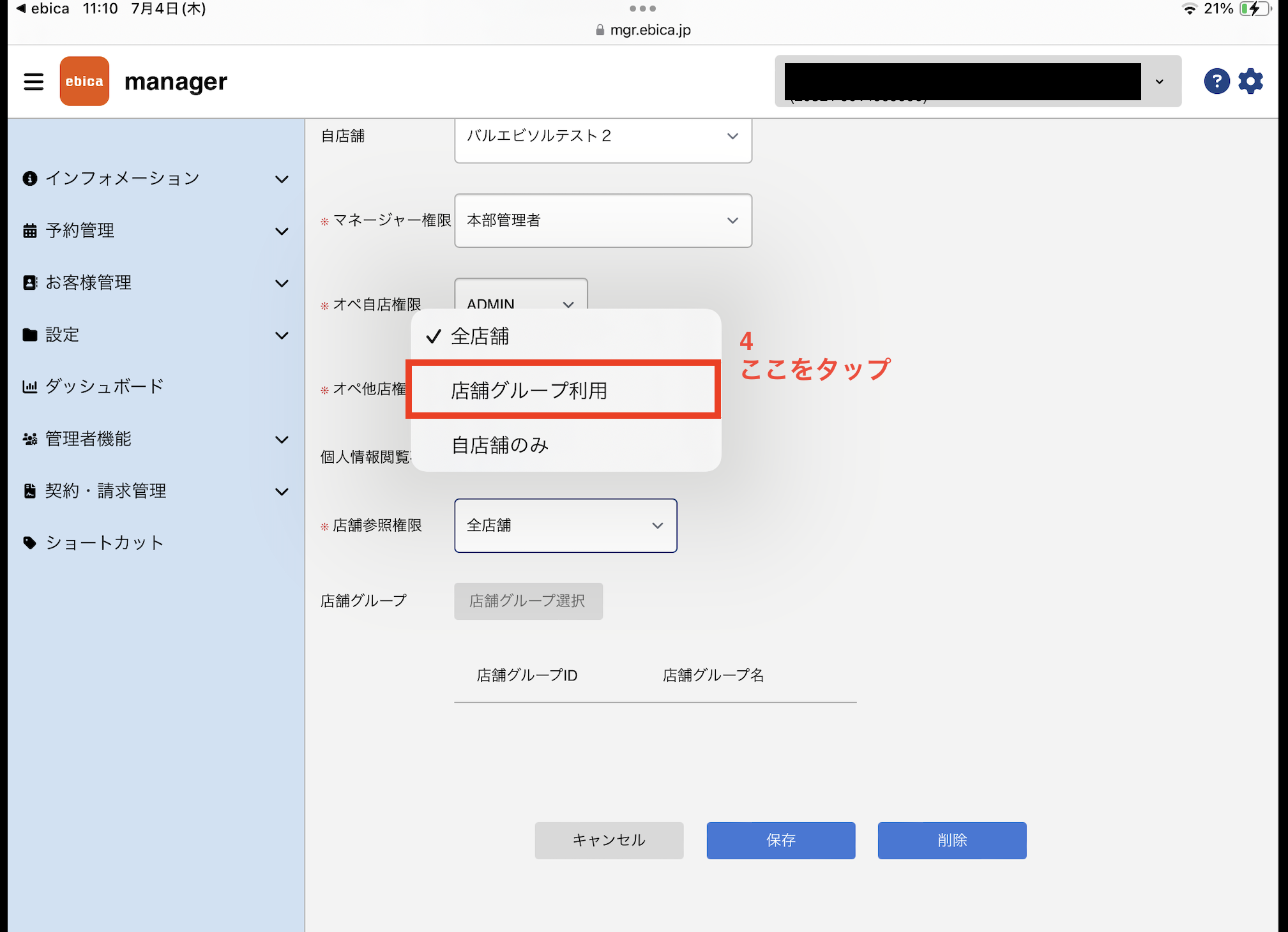Screen dimensions: 1288x932
Task: Open the hamburger menu
Action: tap(33, 82)
